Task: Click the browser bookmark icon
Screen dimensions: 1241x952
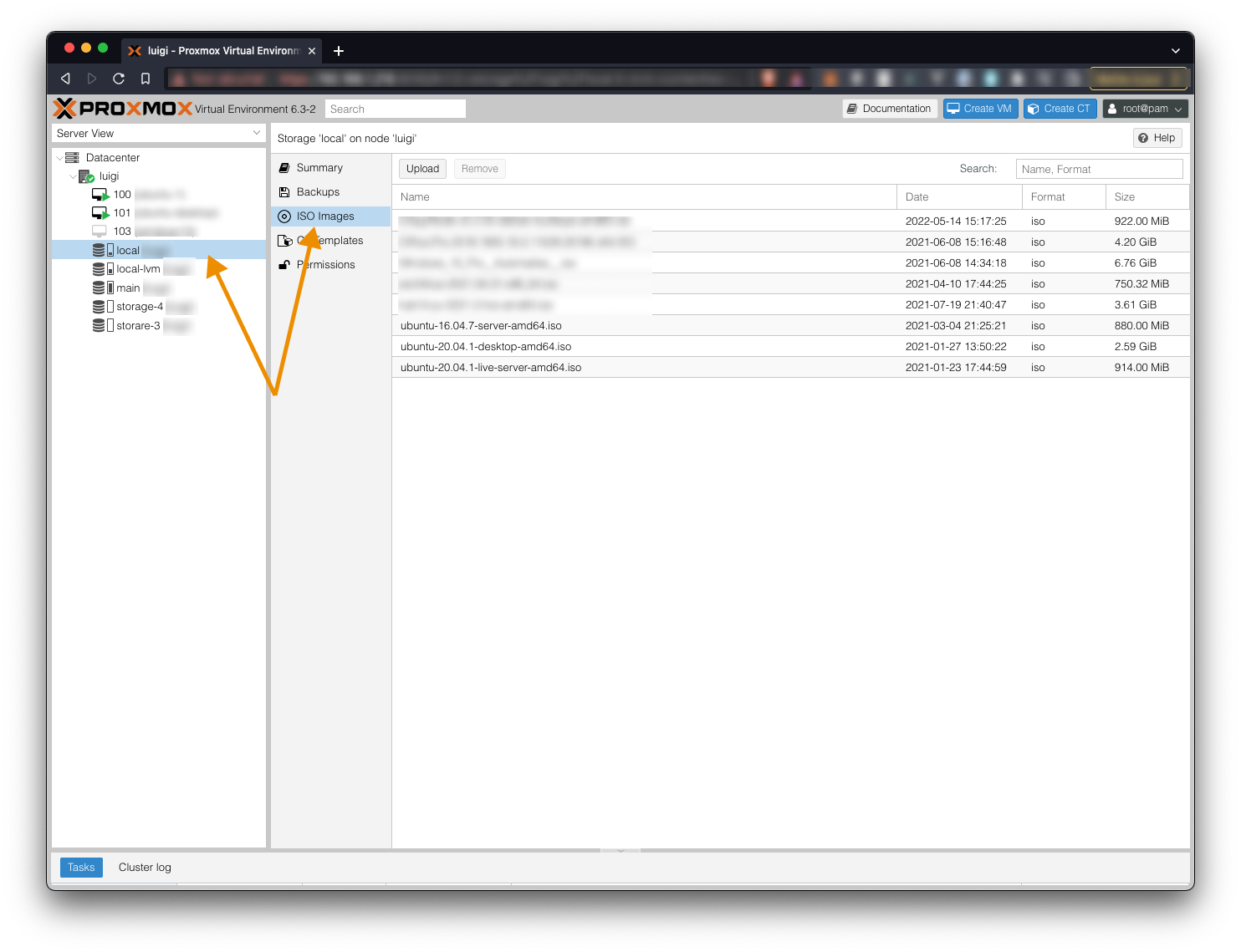Action: point(146,79)
